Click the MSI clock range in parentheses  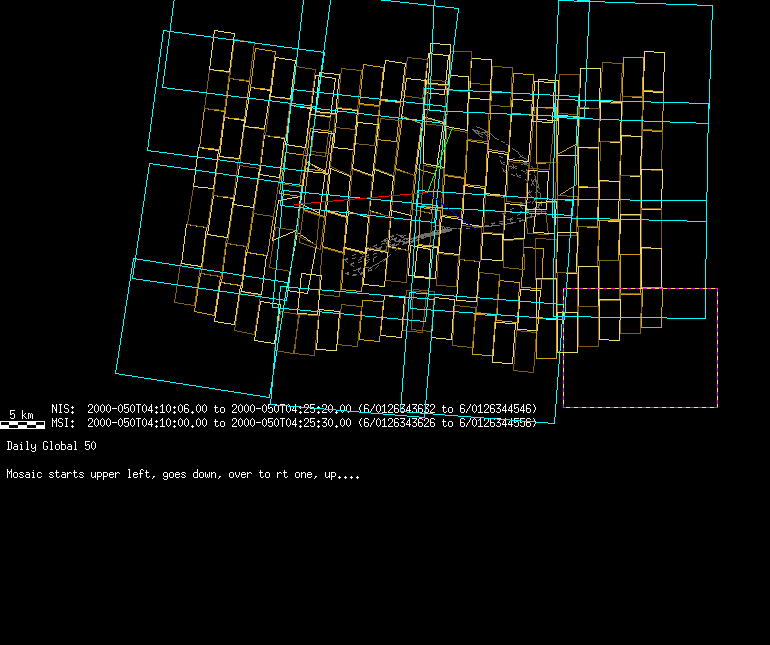447,423
